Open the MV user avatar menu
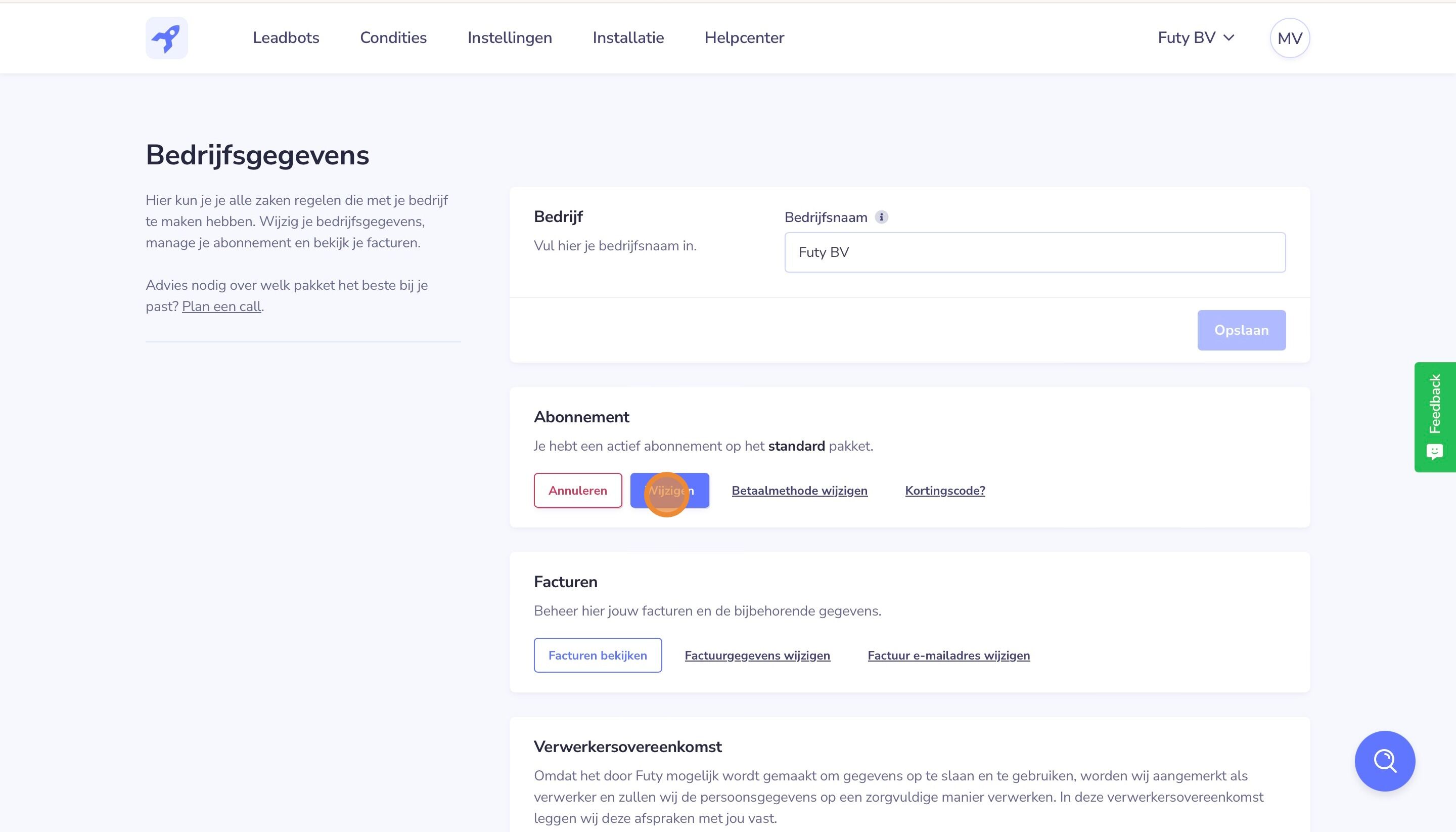The height and width of the screenshot is (832, 1456). [x=1289, y=38]
